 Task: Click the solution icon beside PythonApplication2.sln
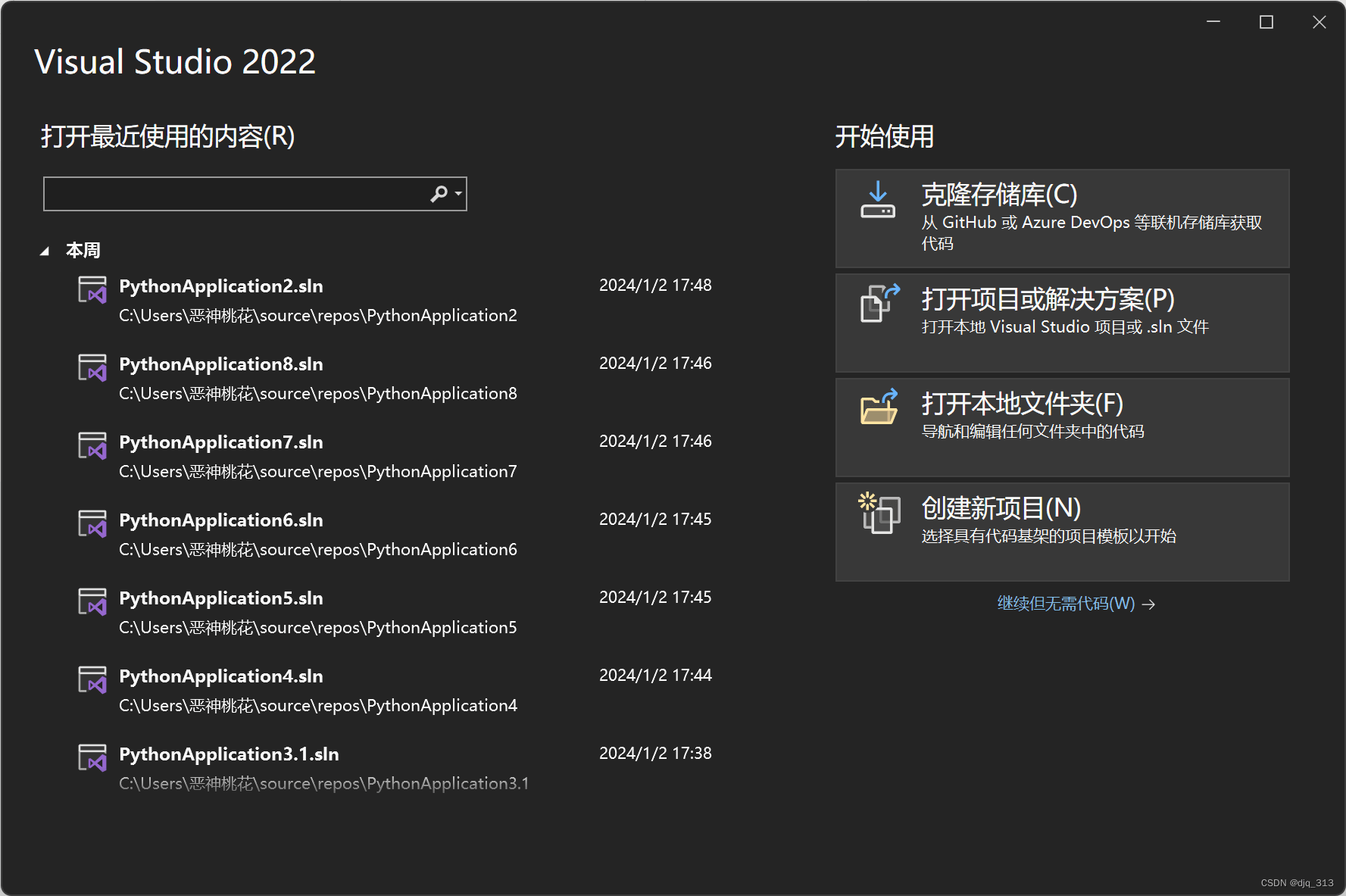pos(92,289)
